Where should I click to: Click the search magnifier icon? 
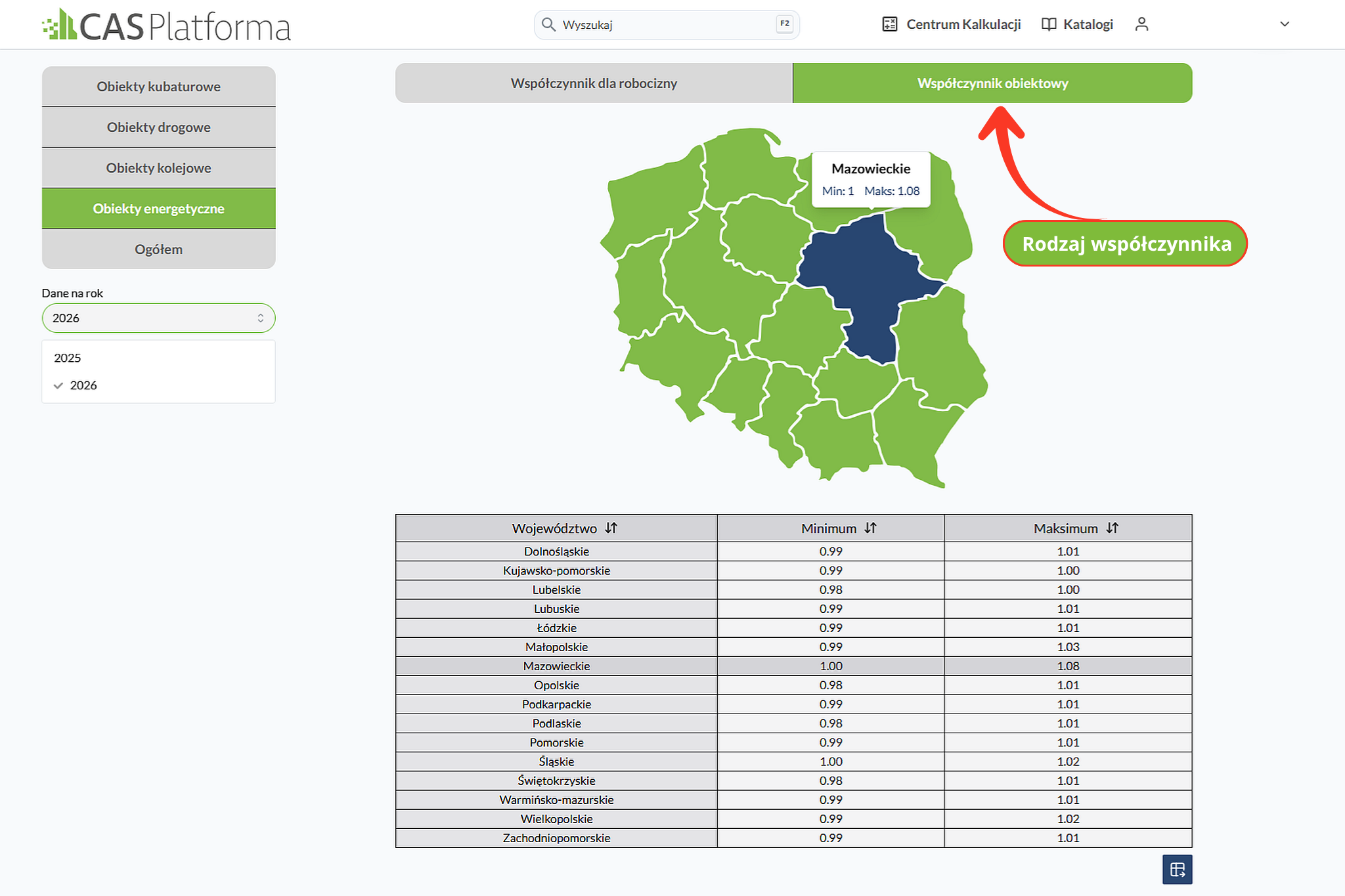(548, 25)
